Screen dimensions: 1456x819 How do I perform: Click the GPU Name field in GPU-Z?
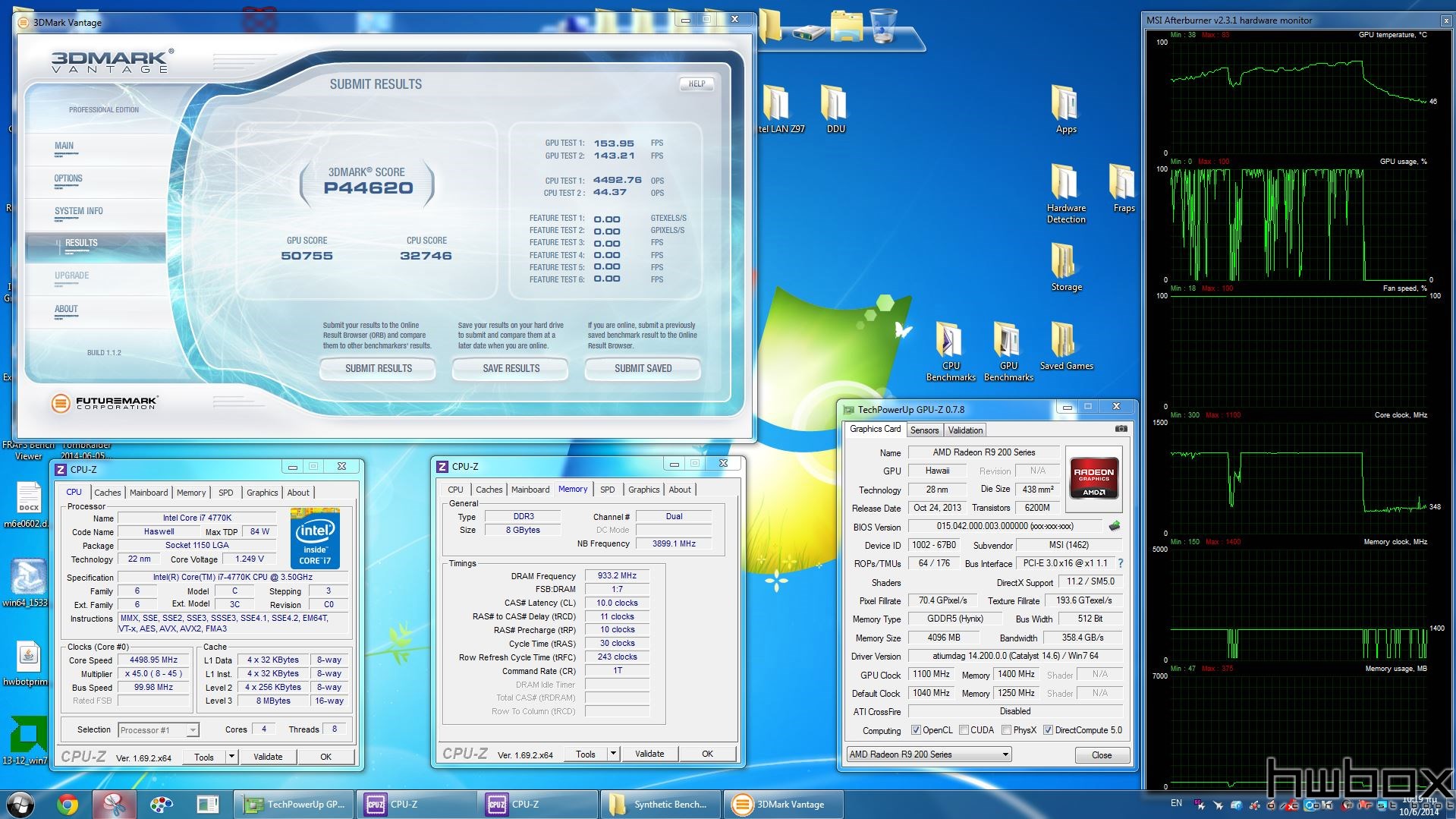(983, 452)
